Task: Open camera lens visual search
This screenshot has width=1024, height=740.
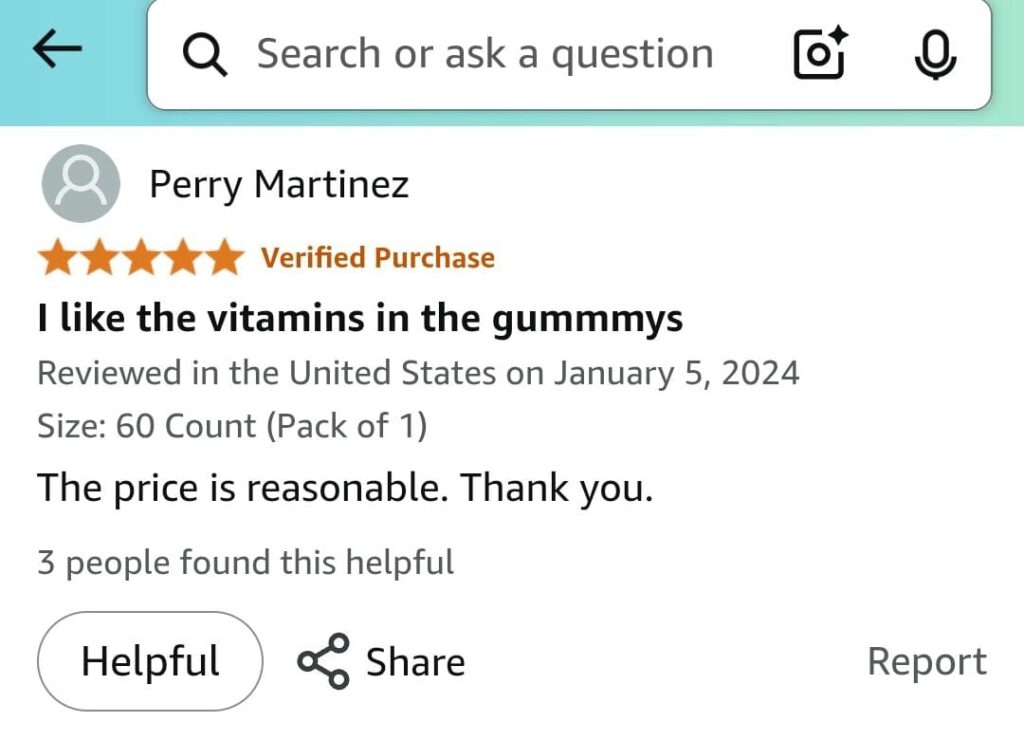Action: (820, 54)
